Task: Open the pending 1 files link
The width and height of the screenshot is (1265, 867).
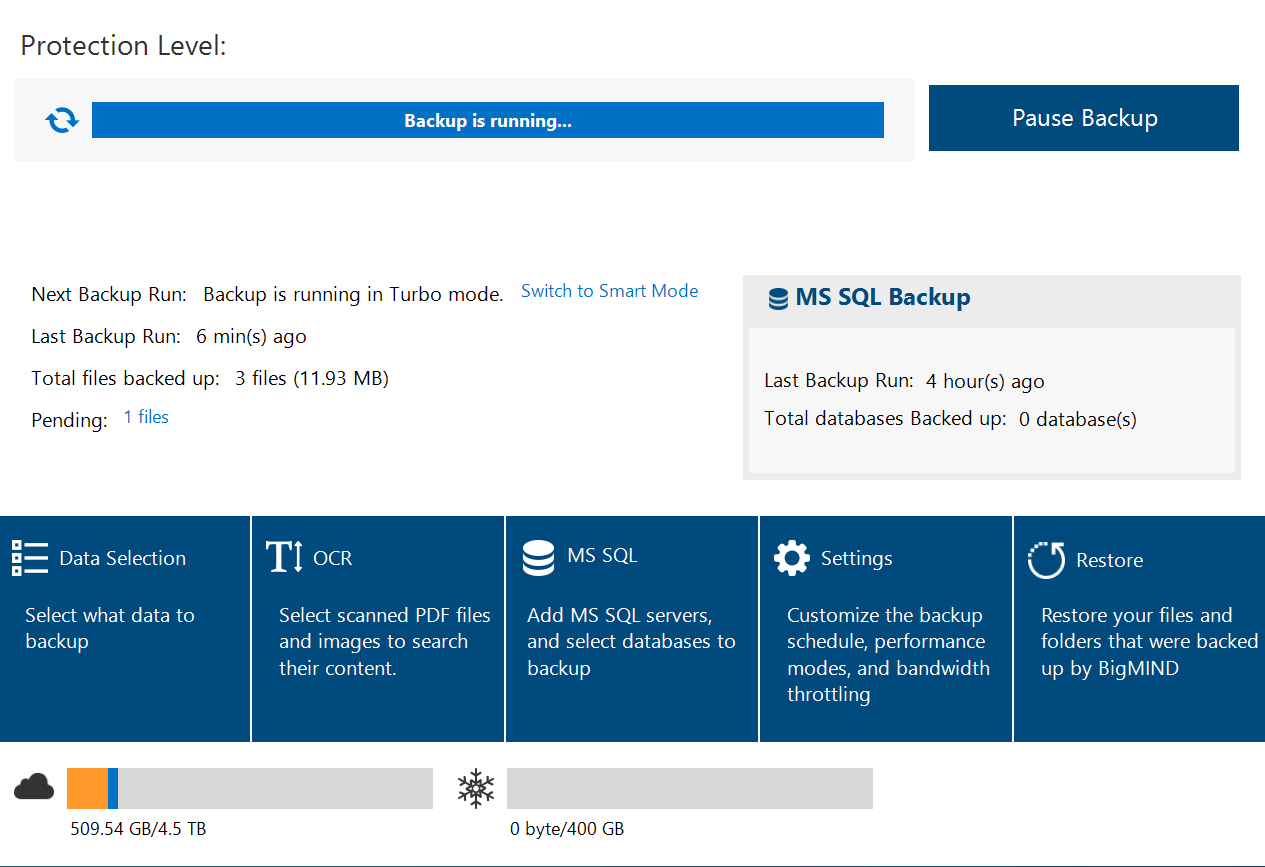Action: pyautogui.click(x=146, y=417)
